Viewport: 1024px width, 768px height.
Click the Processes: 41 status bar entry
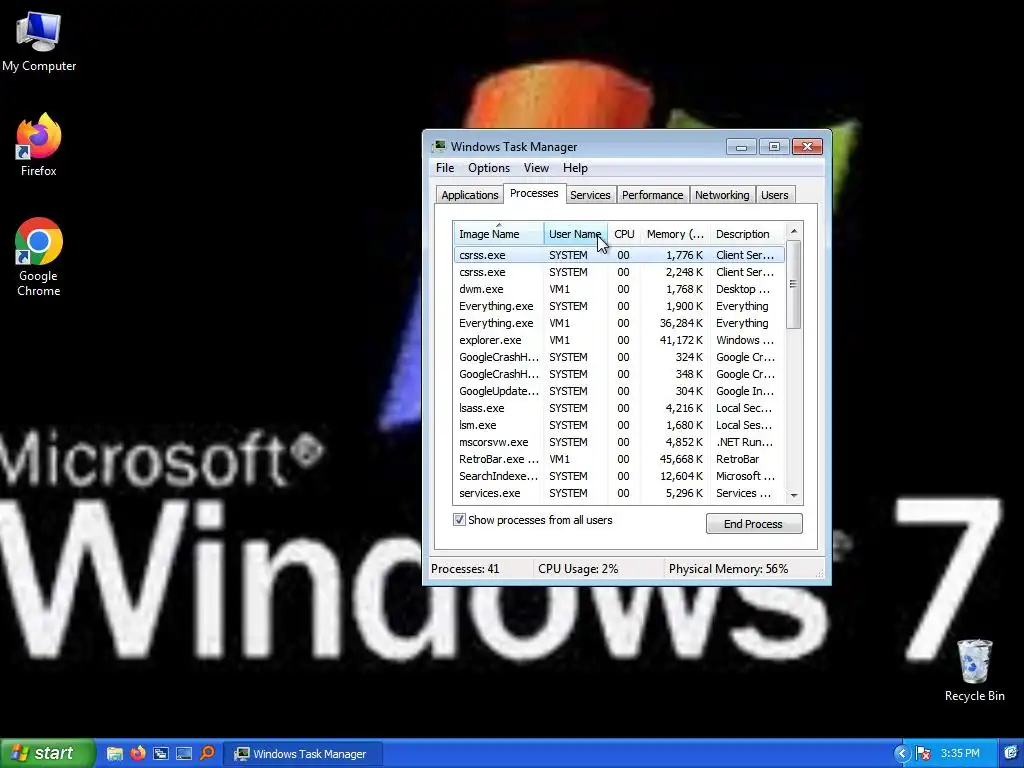click(x=465, y=569)
